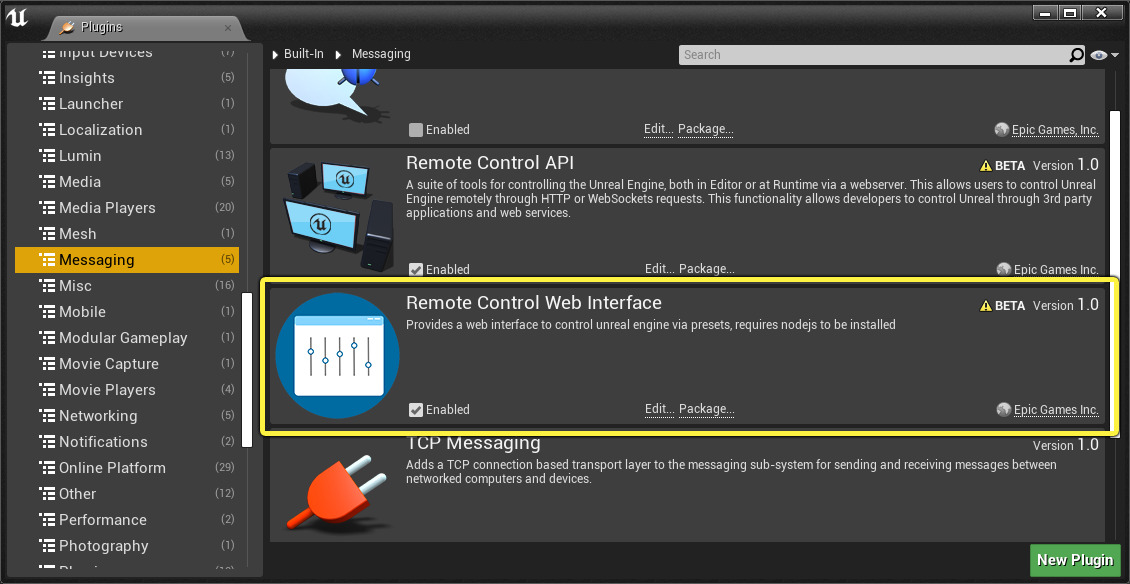Click the Networking category list icon
Image resolution: width=1130 pixels, height=584 pixels.
coord(47,415)
